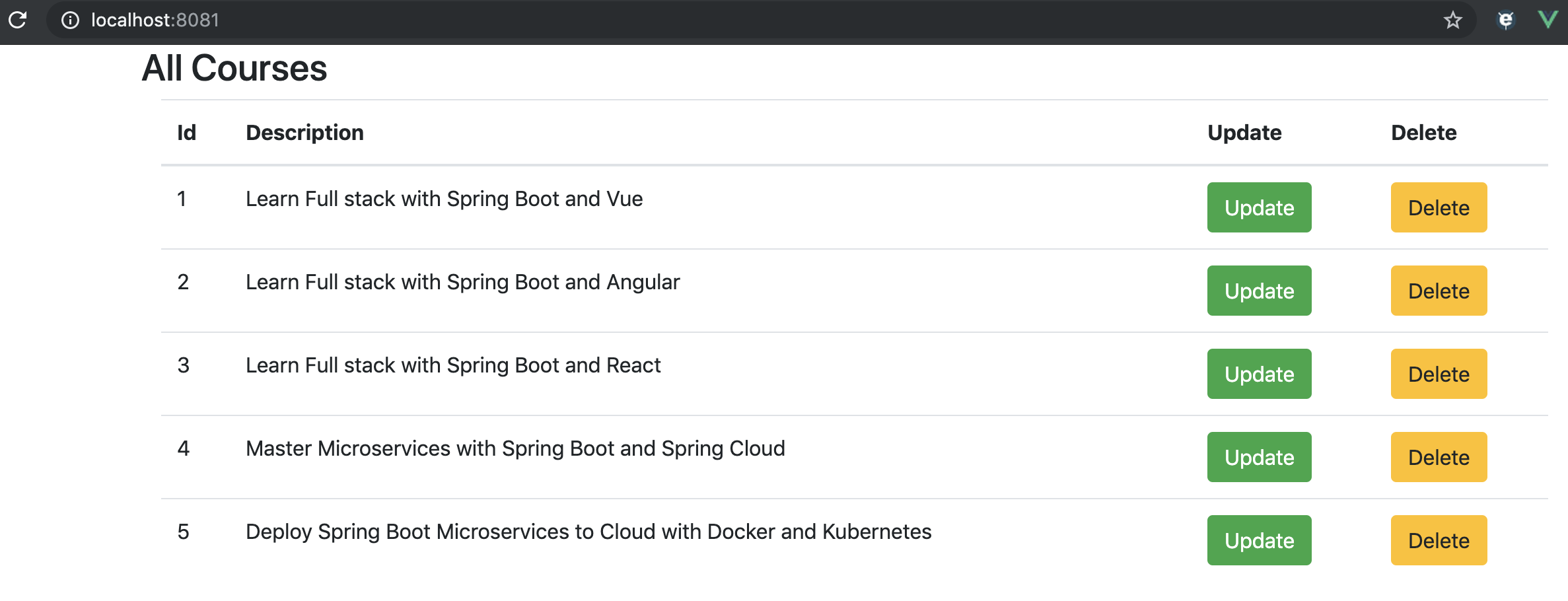This screenshot has height=601, width=1568.
Task: Delete the Master Microservices course
Action: click(1439, 457)
